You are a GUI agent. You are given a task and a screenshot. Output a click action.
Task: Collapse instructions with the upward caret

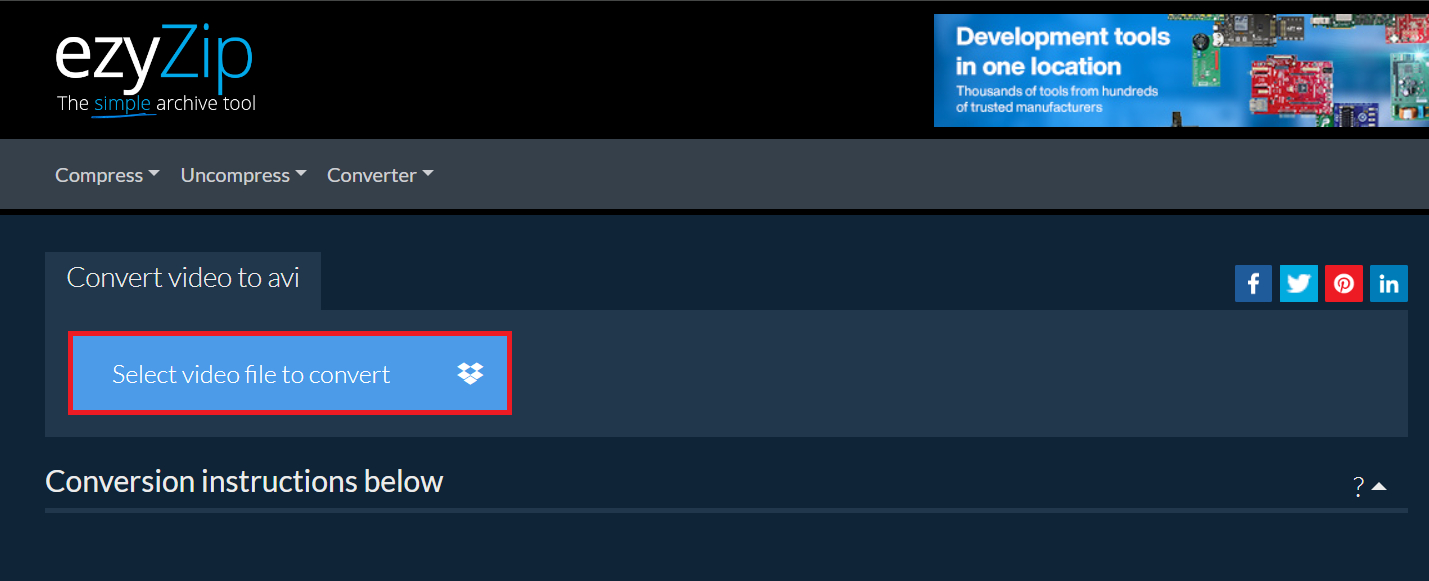click(x=1379, y=487)
